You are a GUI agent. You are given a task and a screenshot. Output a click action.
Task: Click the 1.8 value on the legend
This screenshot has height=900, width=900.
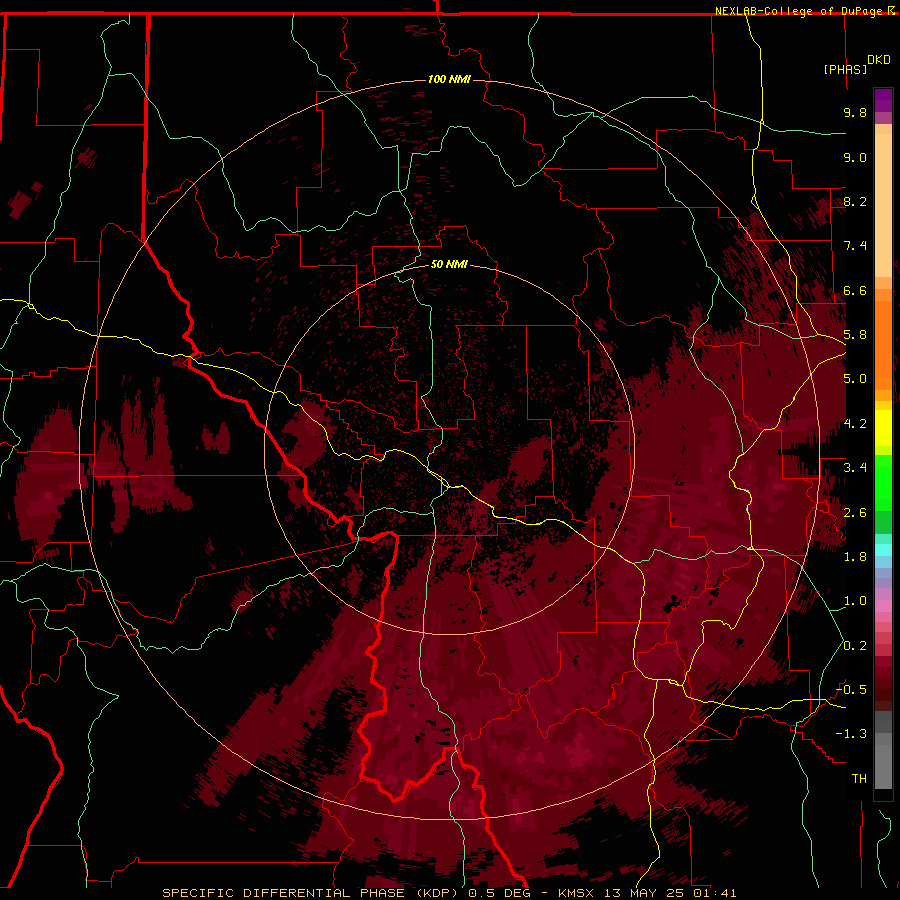coord(855,557)
